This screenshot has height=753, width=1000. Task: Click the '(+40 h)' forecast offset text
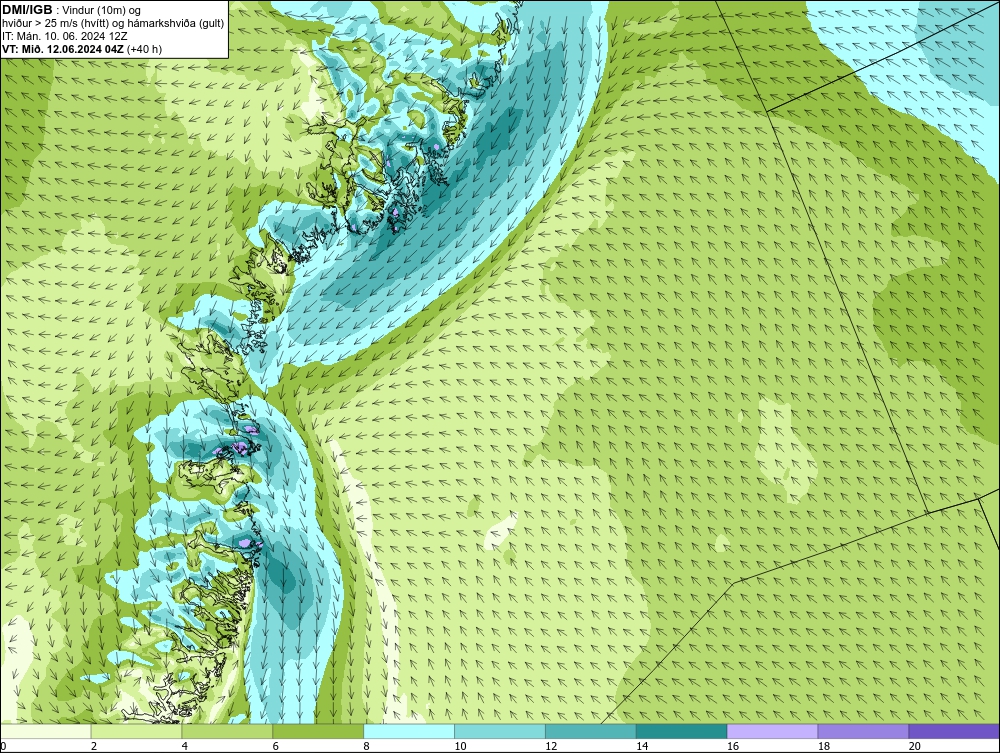point(145,49)
